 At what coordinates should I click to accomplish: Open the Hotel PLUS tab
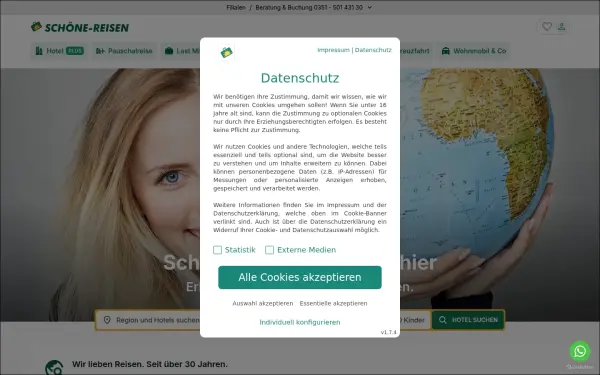coord(59,51)
